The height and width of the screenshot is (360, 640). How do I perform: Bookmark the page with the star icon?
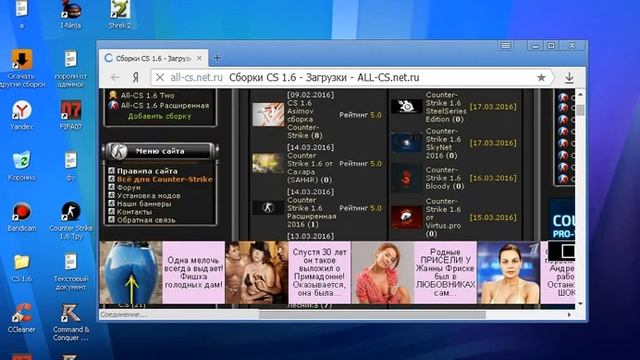541,77
